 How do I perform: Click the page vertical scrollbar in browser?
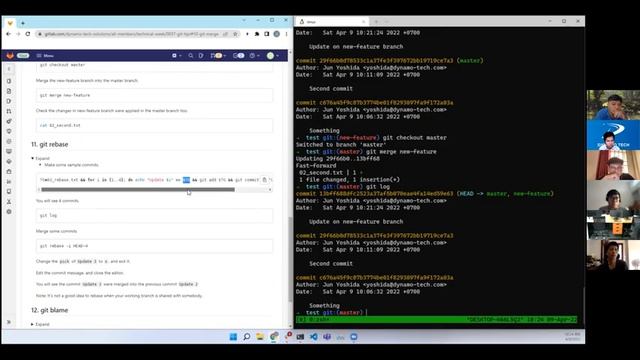click(x=290, y=259)
